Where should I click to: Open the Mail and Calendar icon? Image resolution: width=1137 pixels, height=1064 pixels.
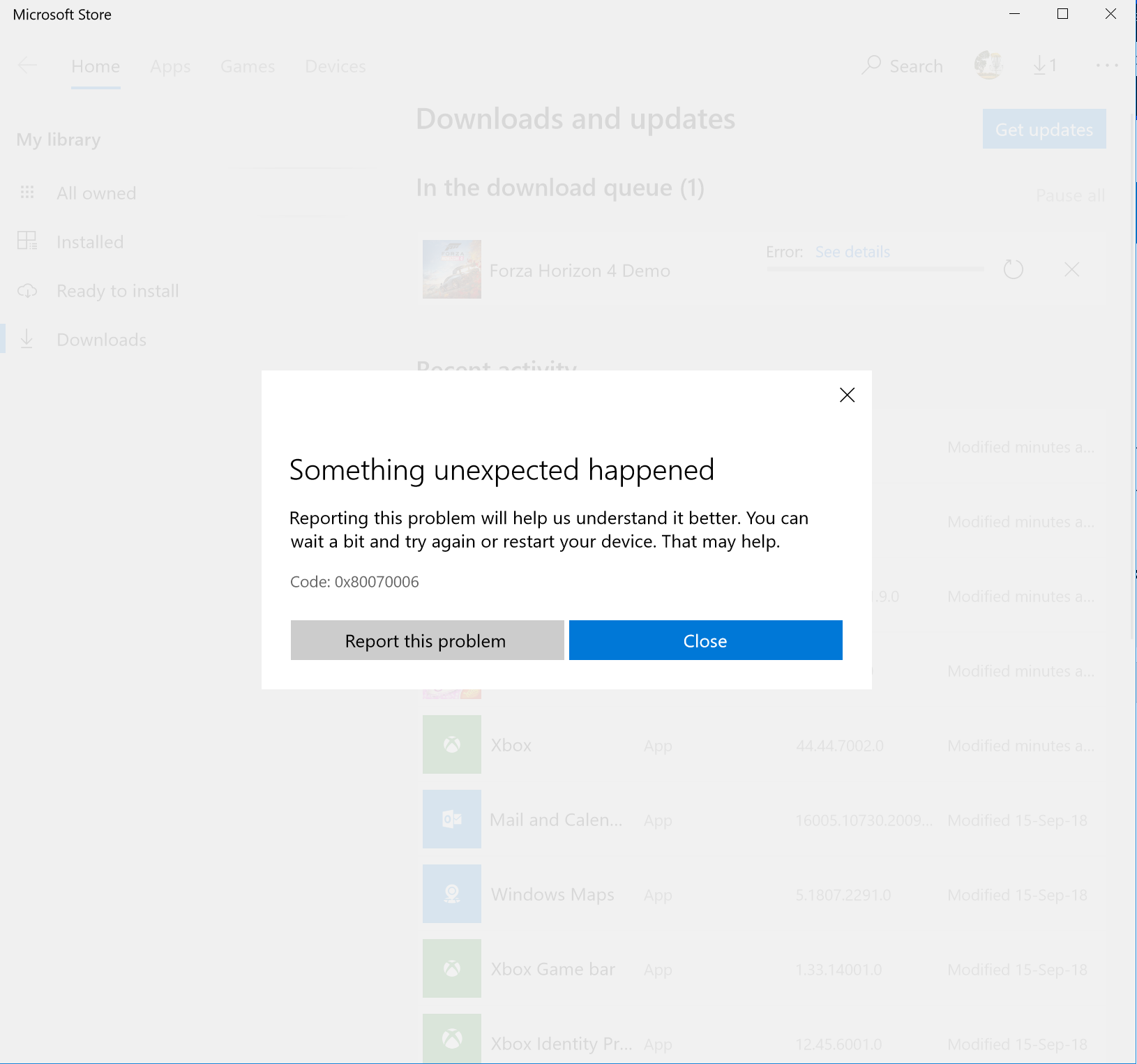452,819
